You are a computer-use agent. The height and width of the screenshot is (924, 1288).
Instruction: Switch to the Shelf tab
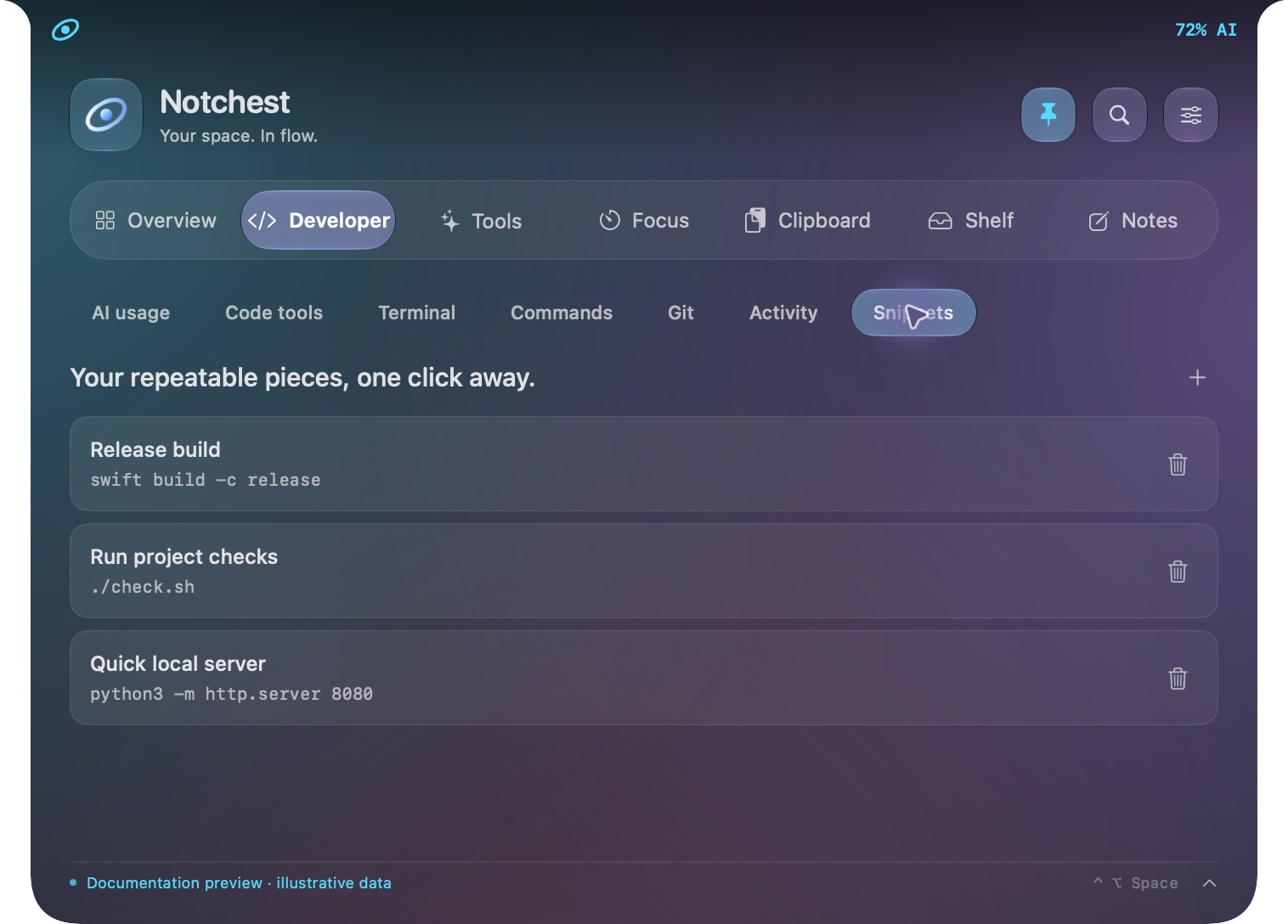[971, 221]
